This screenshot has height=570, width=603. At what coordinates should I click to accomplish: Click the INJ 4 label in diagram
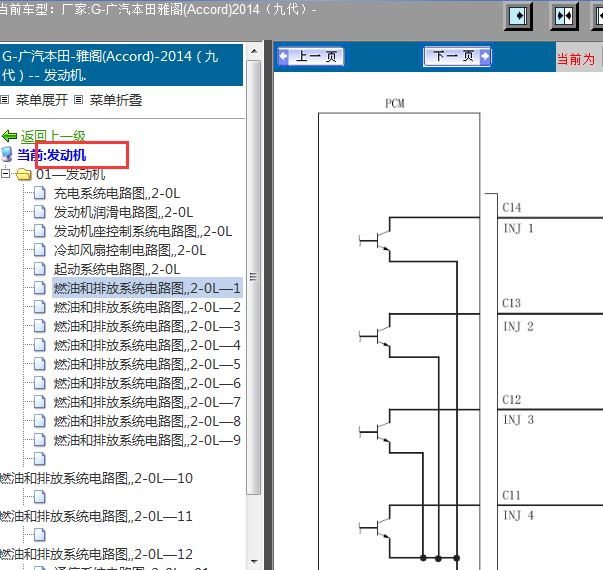tap(518, 515)
